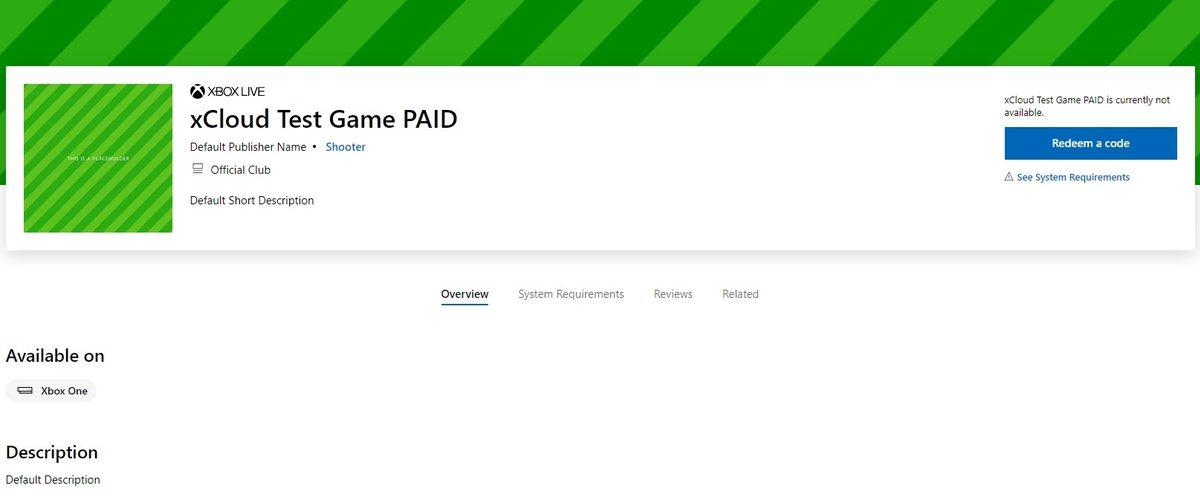Click the Description heading

click(x=52, y=453)
